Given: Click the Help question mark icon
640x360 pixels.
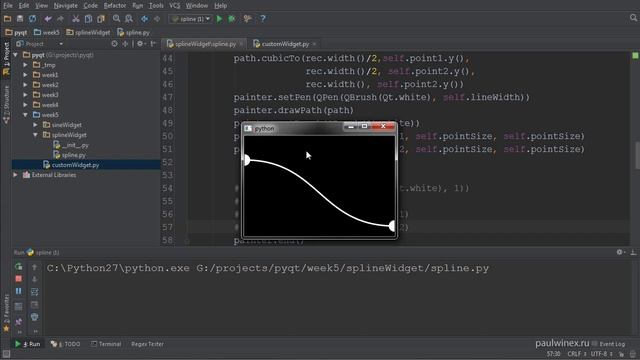Looking at the screenshot, I should coord(263,19).
